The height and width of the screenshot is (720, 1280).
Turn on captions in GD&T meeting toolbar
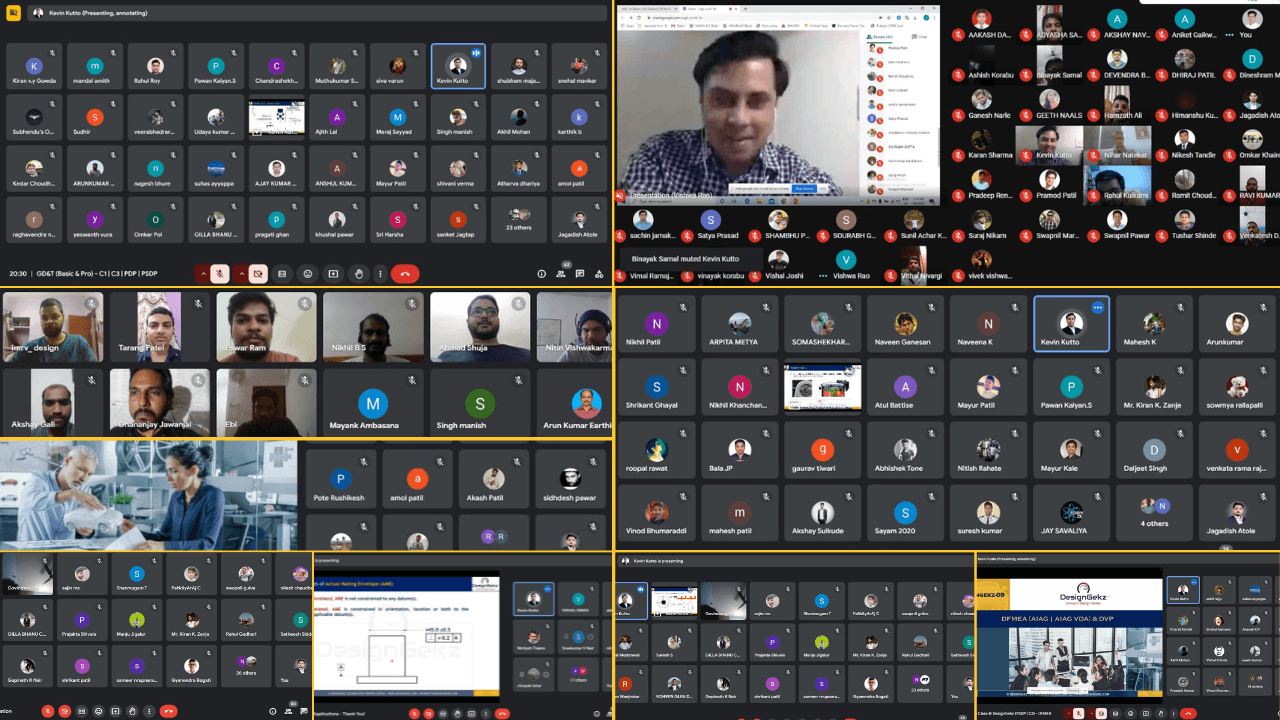282,273
